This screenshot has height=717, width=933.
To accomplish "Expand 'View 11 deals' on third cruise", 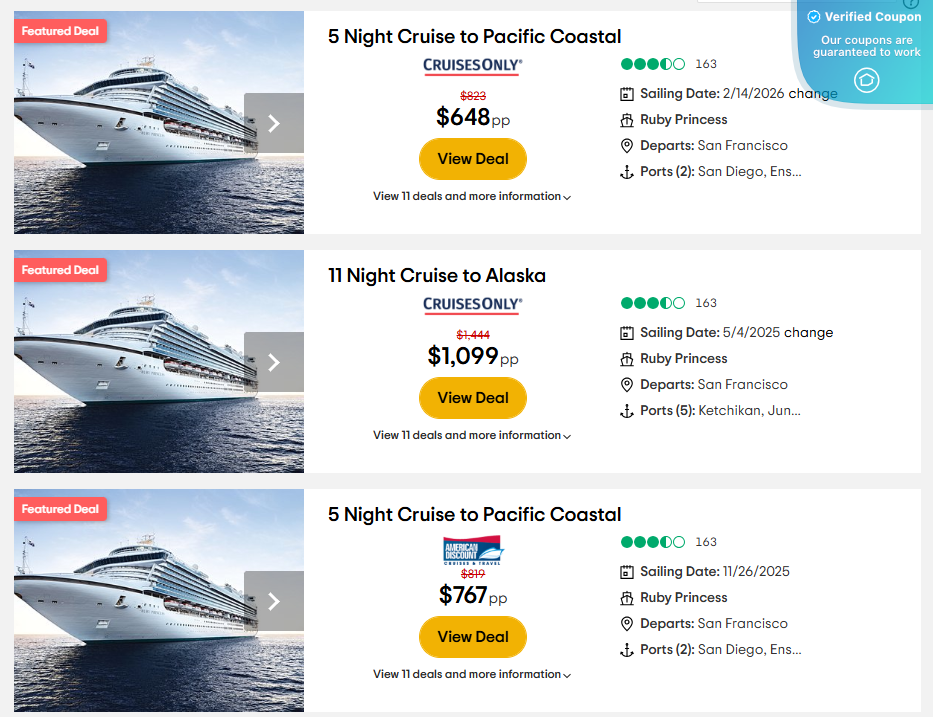I will 472,675.
